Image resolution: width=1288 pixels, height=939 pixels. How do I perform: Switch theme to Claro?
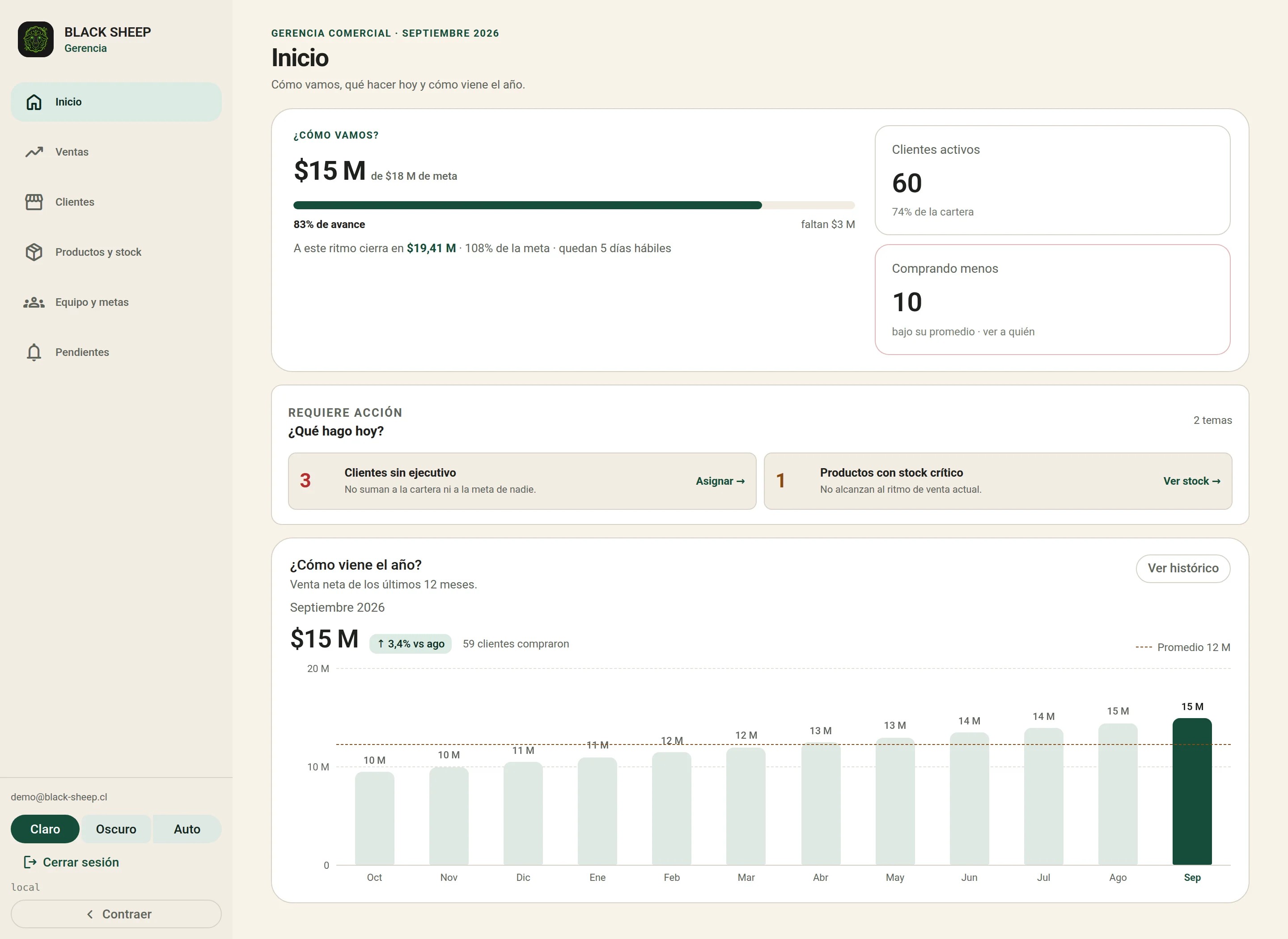(x=45, y=829)
